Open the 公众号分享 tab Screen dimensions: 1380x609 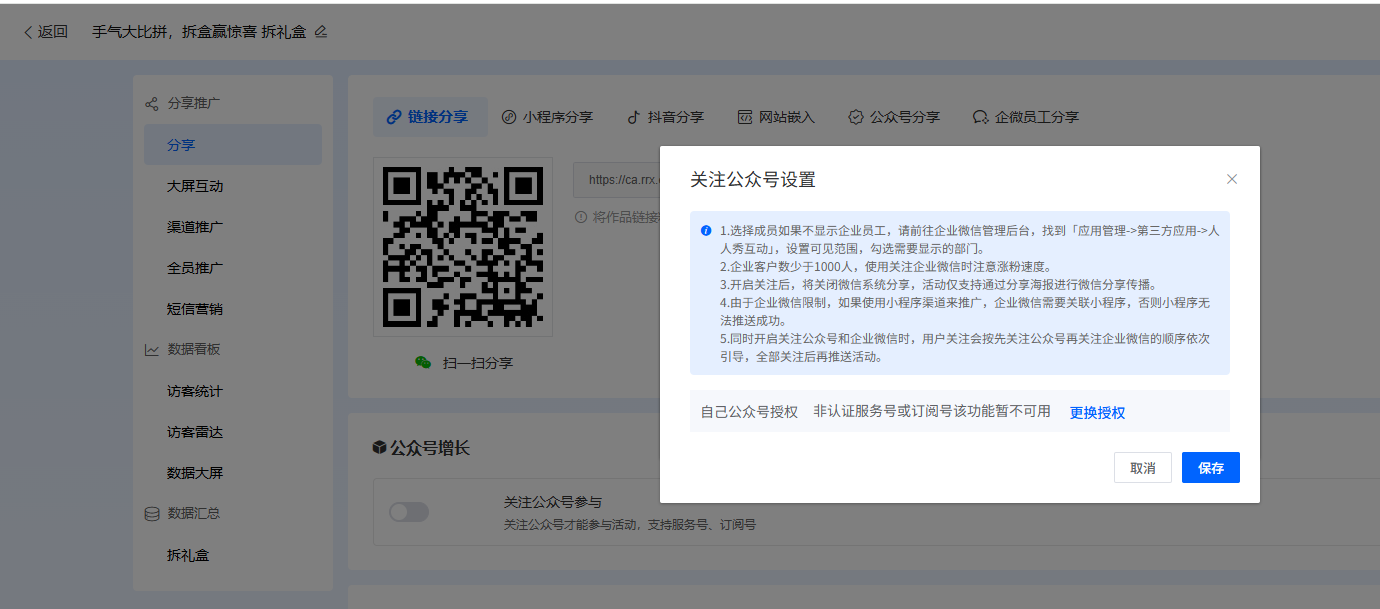coord(894,117)
